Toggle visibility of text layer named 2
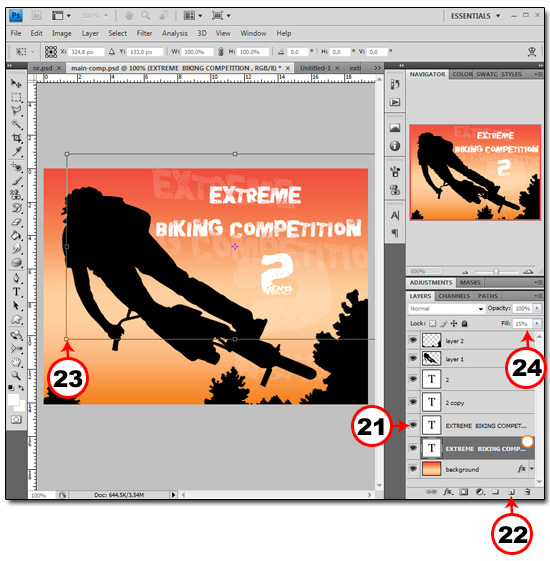Image resolution: width=550 pixels, height=561 pixels. point(413,379)
